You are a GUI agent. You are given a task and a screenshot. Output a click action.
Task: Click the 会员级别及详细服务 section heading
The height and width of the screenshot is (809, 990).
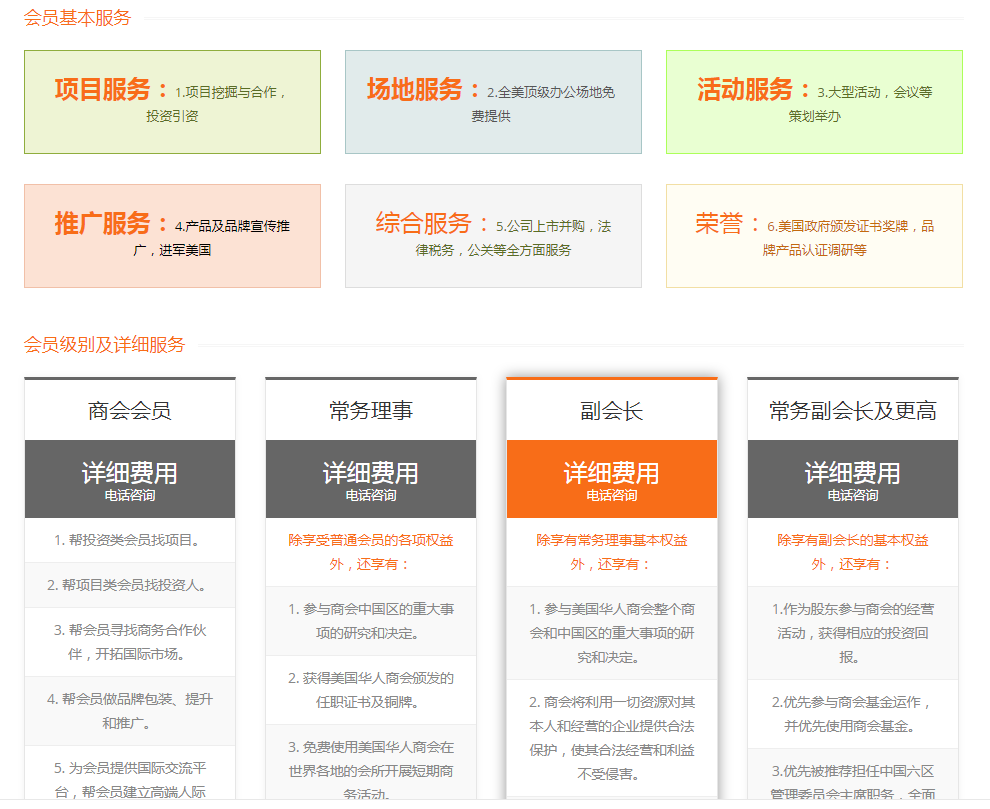104,345
